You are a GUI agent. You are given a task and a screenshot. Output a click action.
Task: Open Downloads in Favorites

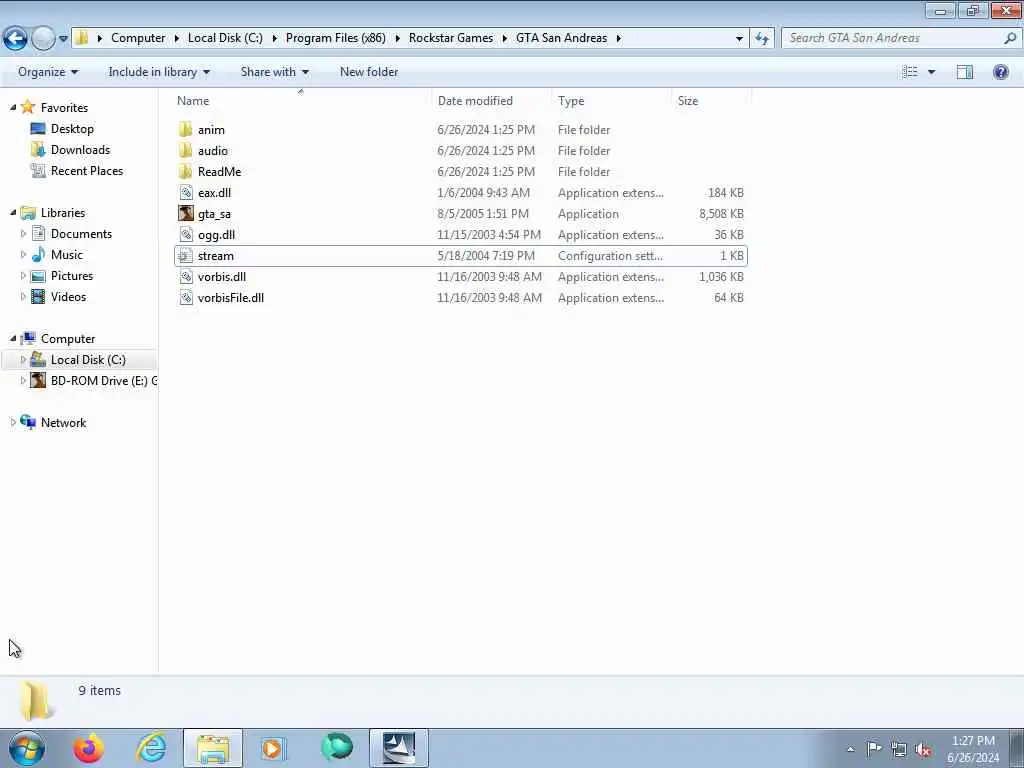point(80,150)
